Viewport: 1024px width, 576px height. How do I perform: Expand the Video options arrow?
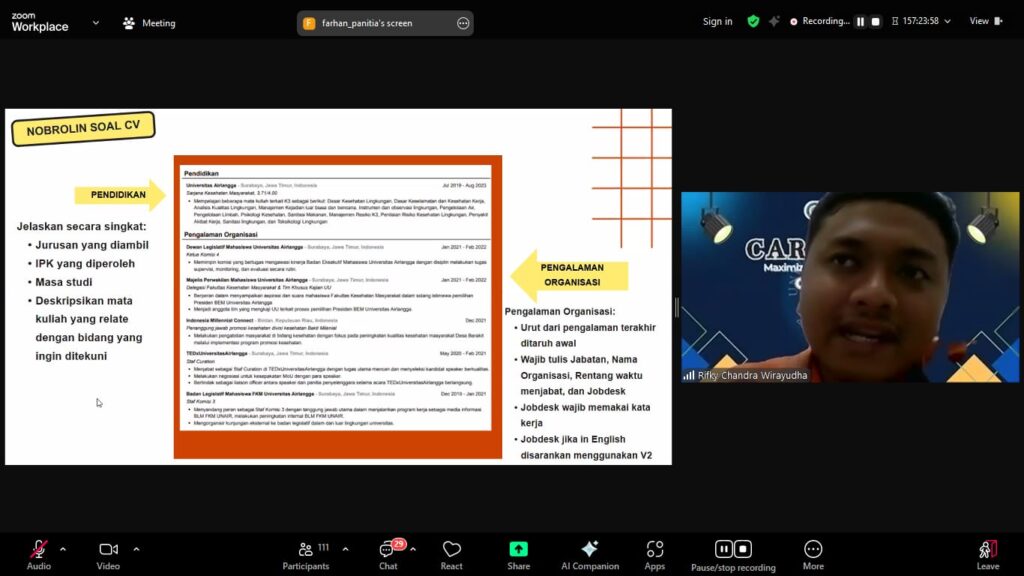tap(136, 549)
